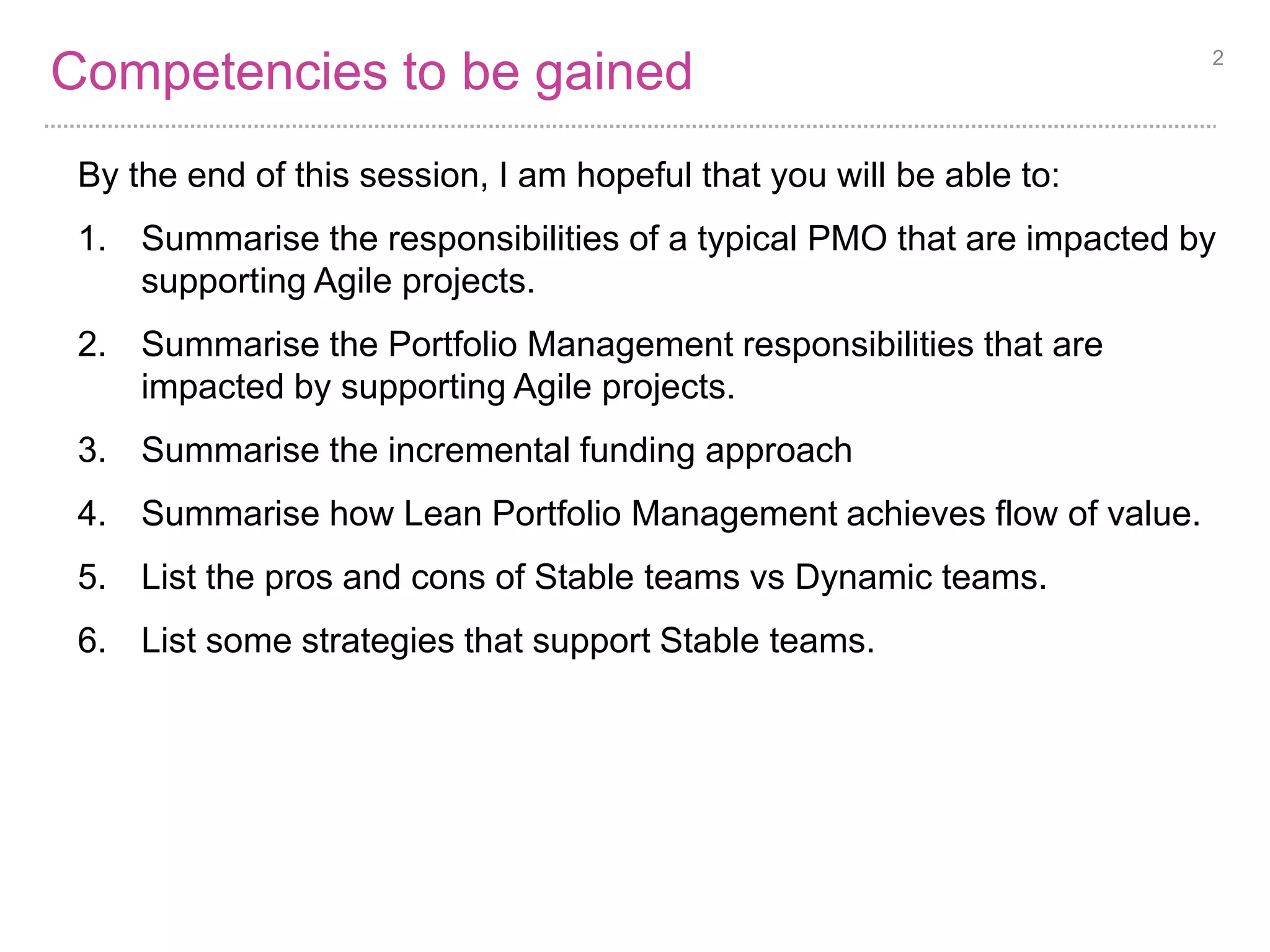Click the word "PMO" in the first item

[x=847, y=239]
